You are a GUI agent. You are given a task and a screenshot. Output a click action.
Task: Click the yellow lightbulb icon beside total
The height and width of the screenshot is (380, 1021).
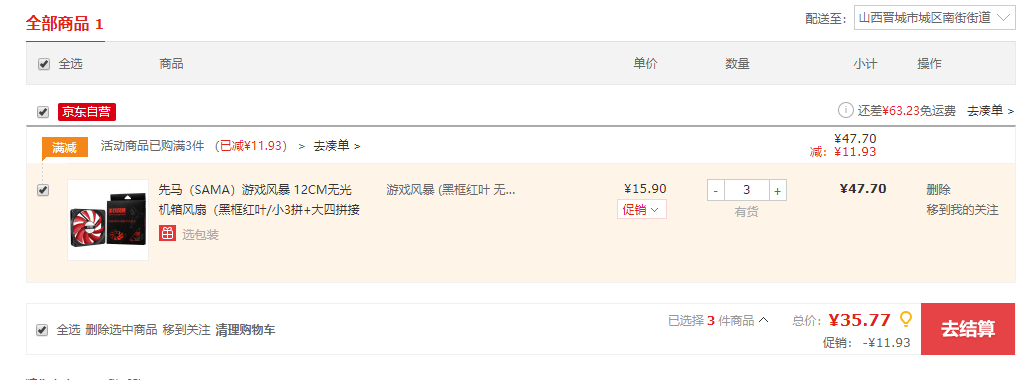pyautogui.click(x=905, y=319)
